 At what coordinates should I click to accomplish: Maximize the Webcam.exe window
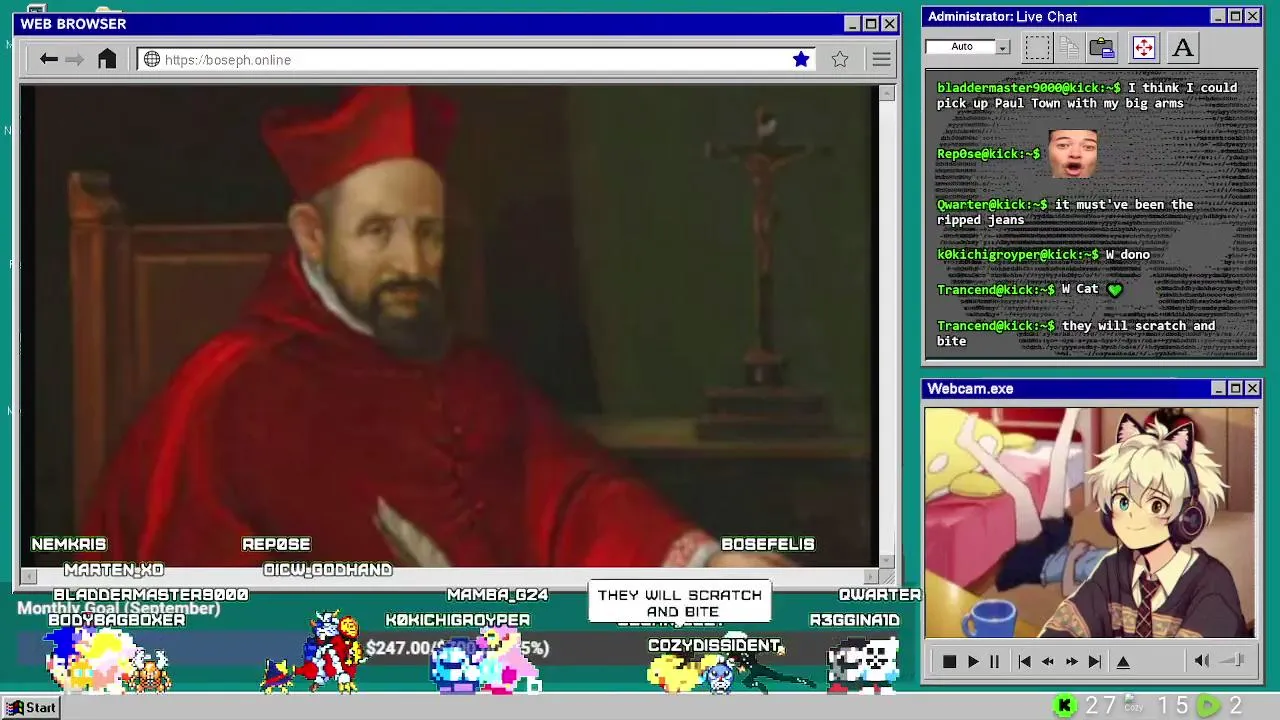pyautogui.click(x=1235, y=388)
